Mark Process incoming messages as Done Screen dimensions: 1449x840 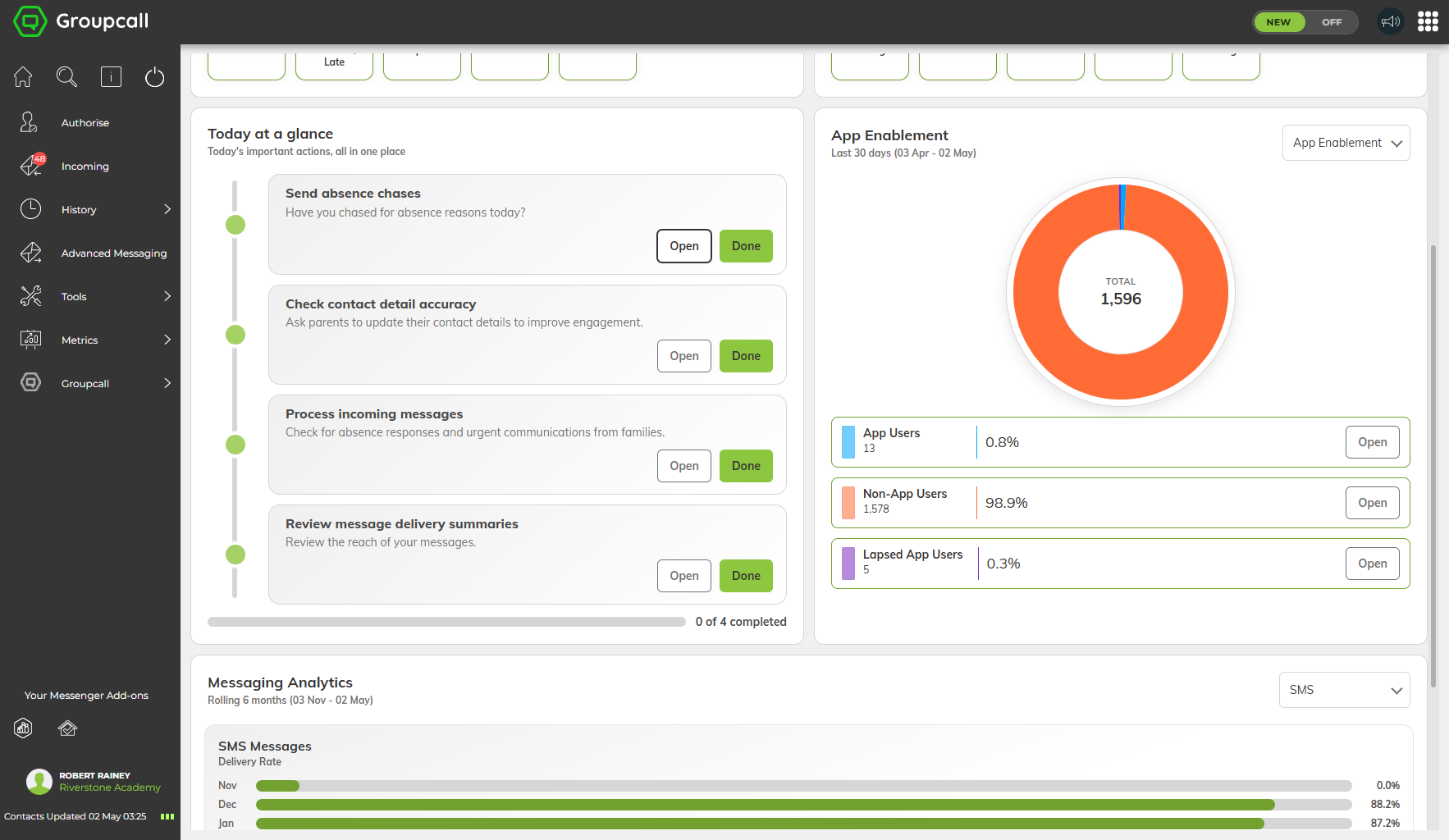(x=746, y=466)
